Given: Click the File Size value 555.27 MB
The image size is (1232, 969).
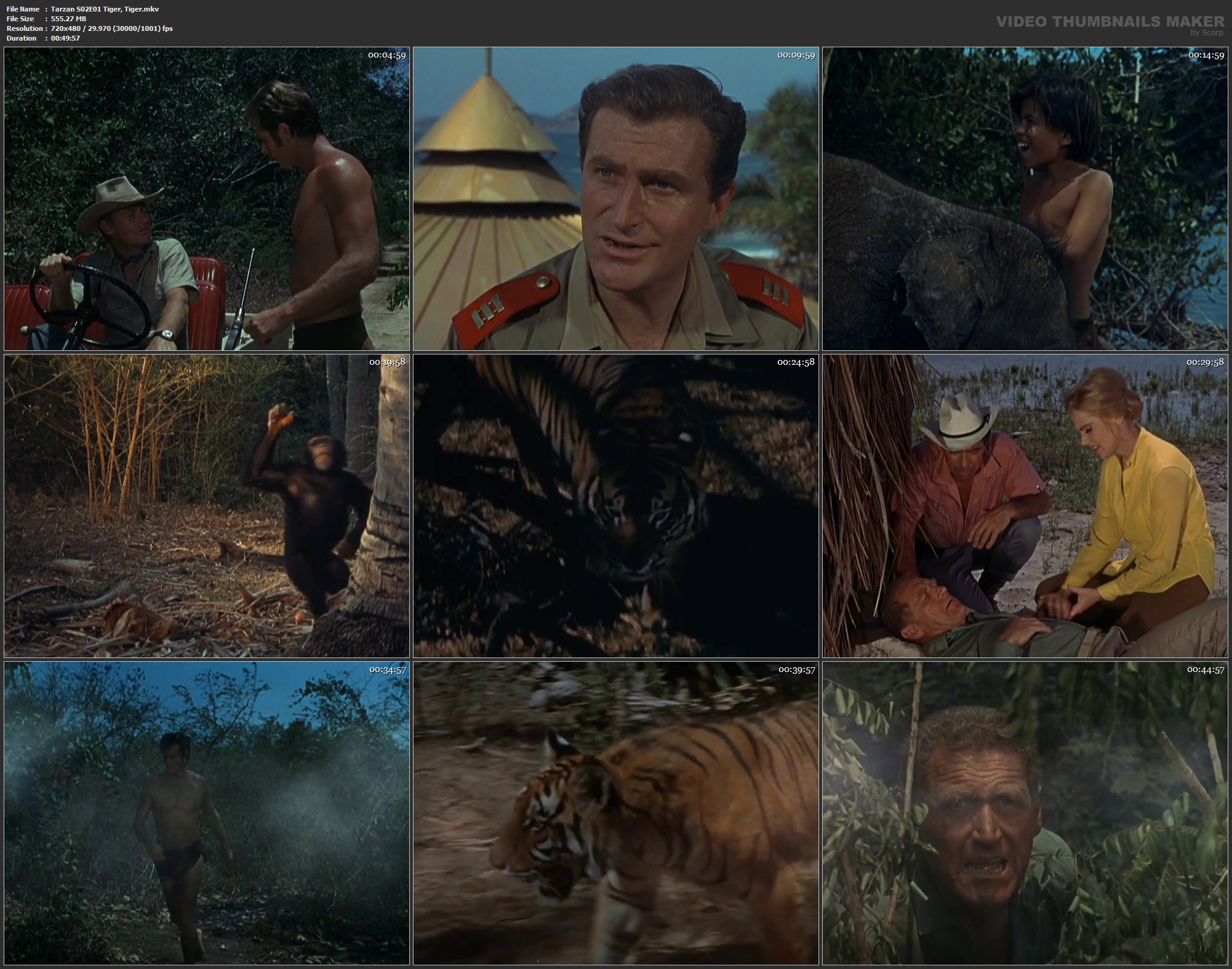Looking at the screenshot, I should click(69, 19).
